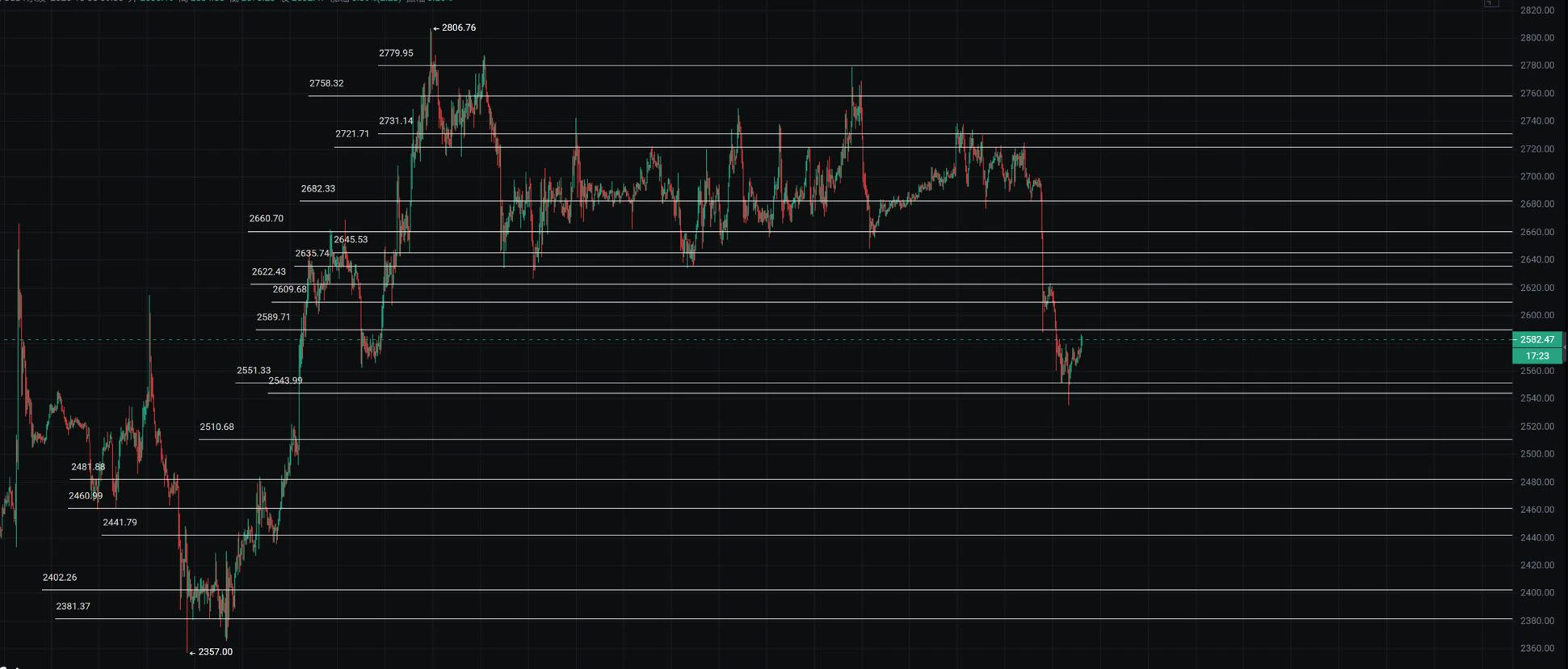Select the 2622.43 horizontal line label
1568x669 pixels.
(x=268, y=272)
